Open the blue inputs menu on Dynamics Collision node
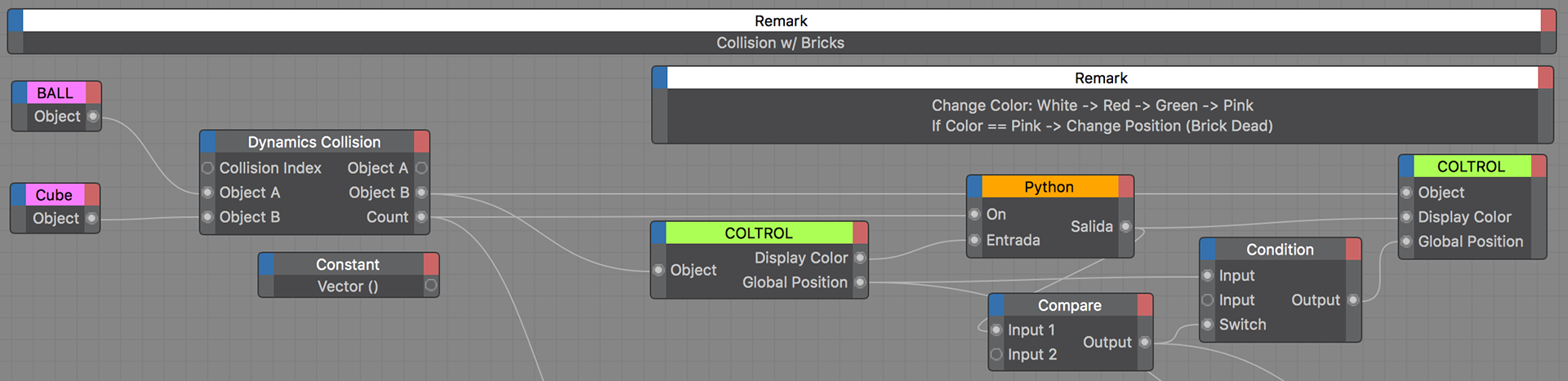The width and height of the screenshot is (1568, 381). click(208, 142)
